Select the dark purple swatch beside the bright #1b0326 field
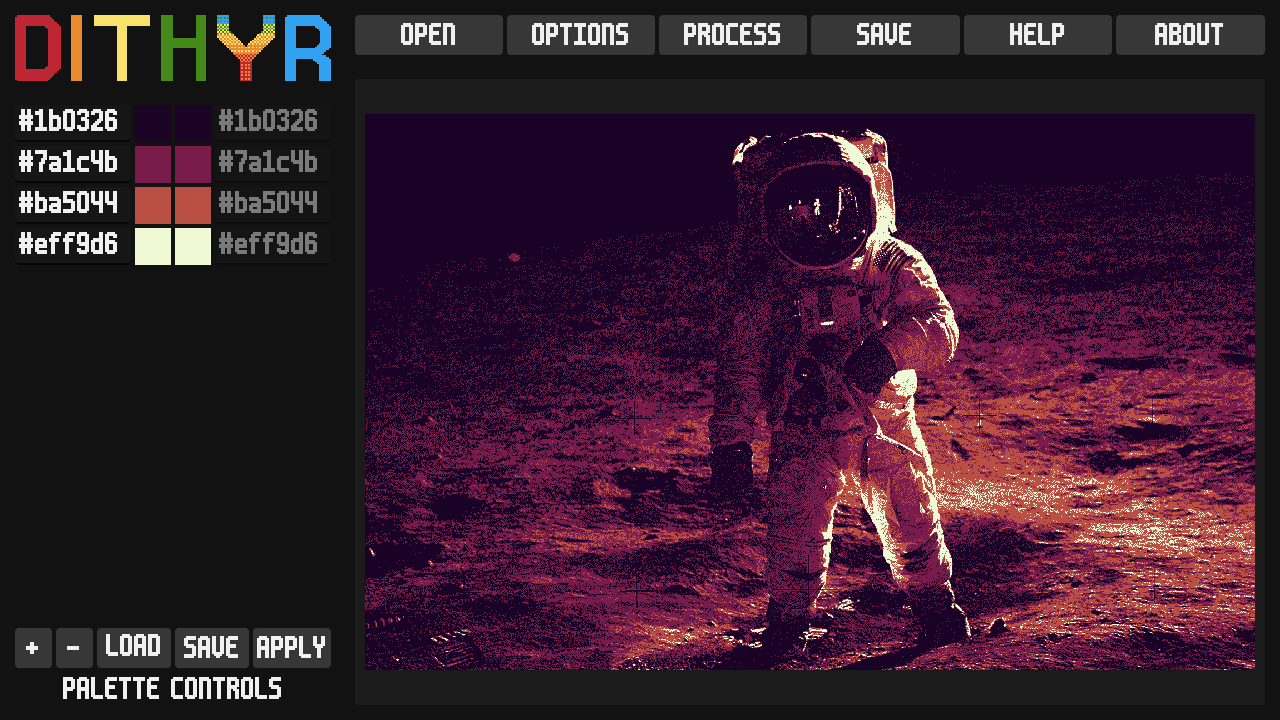This screenshot has width=1280, height=720. [153, 123]
